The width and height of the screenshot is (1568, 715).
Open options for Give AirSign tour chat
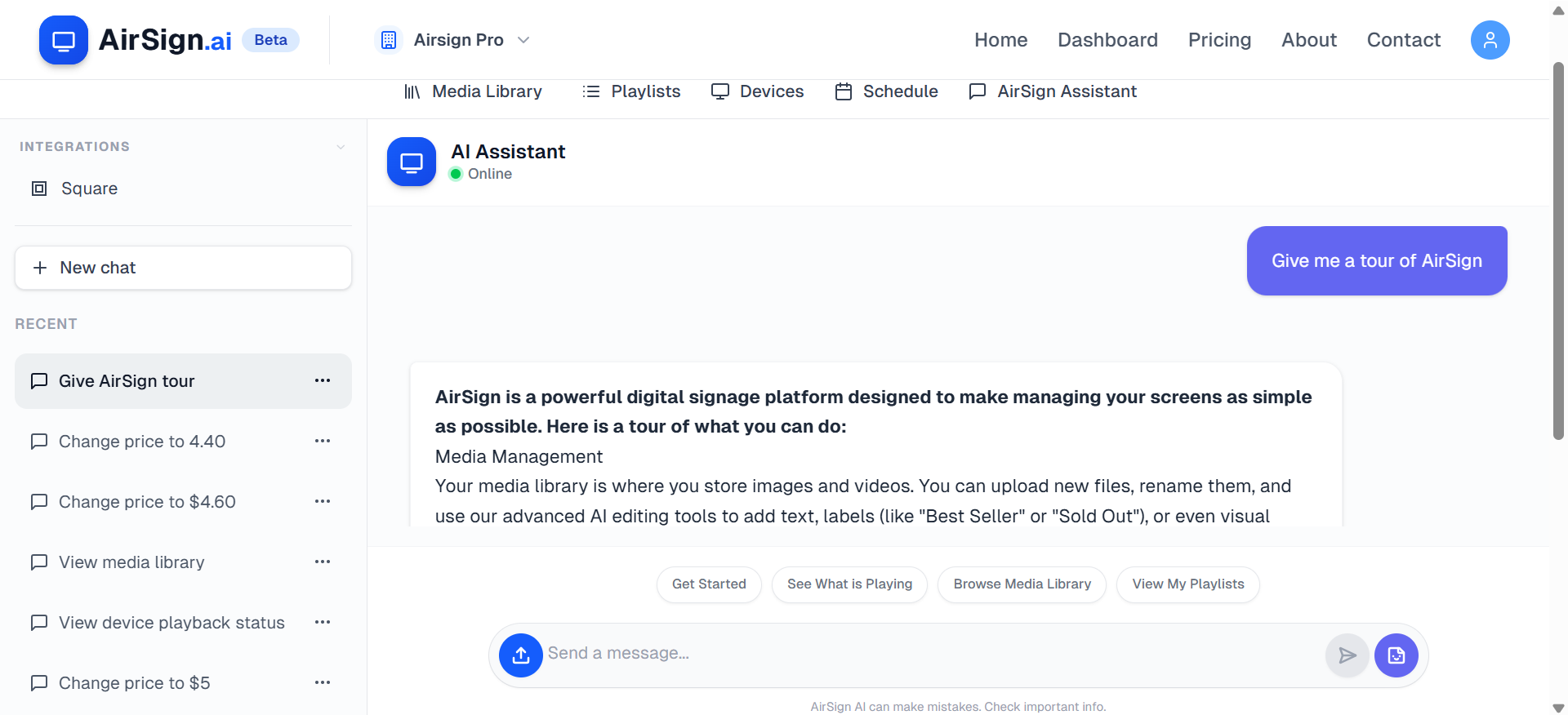click(x=323, y=381)
